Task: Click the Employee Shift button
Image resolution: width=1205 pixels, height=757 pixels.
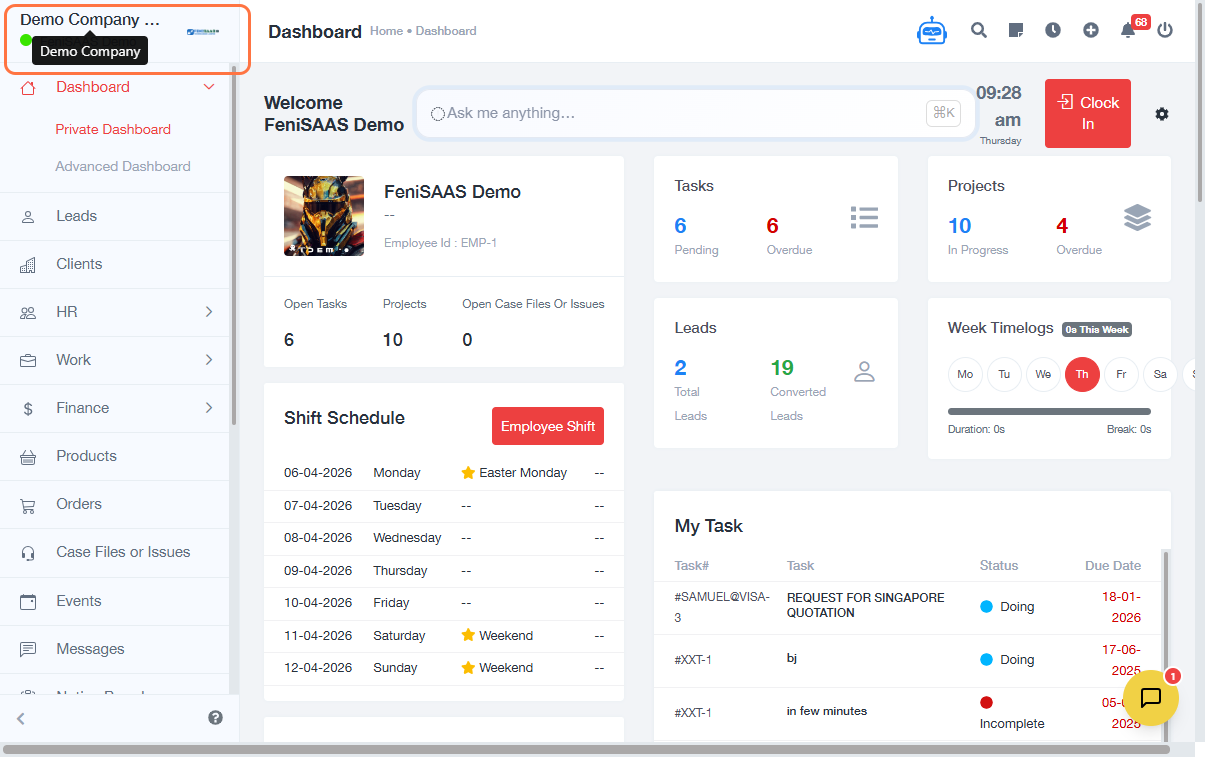Action: (548, 426)
